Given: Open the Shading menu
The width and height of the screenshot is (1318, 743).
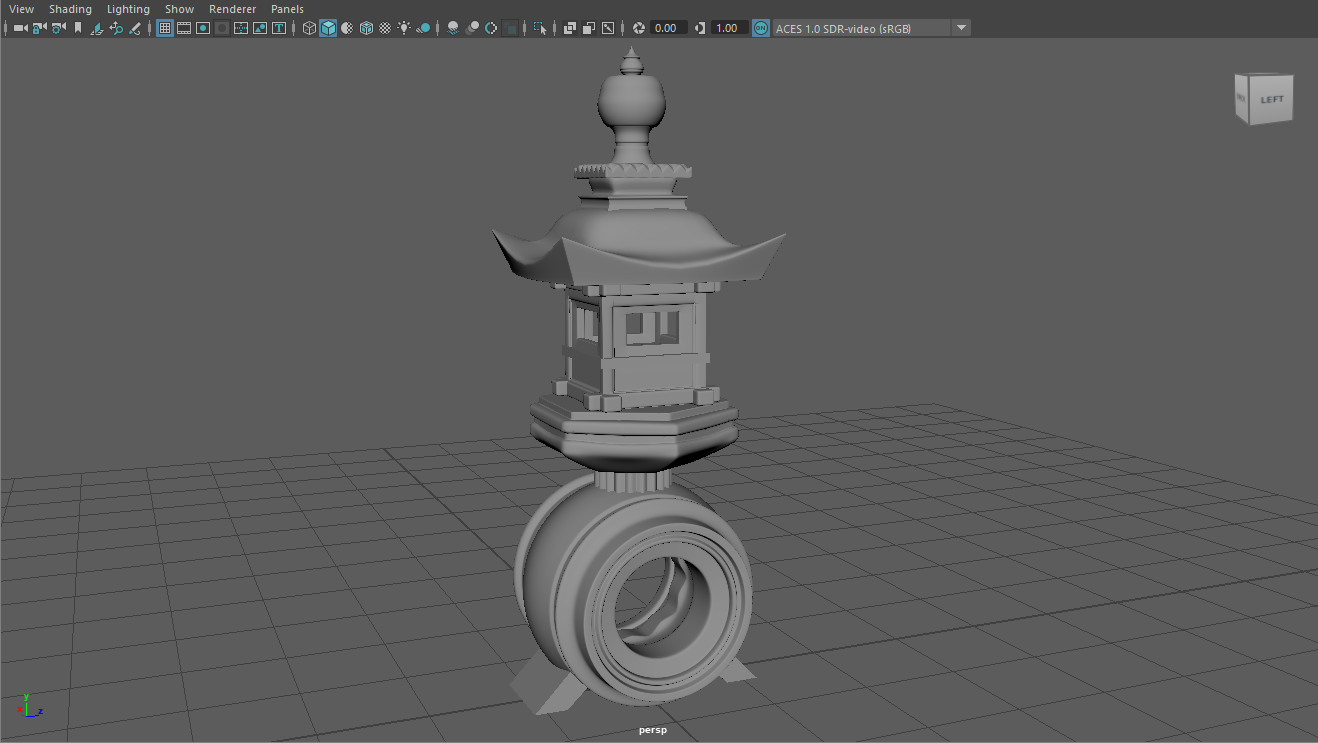Looking at the screenshot, I should (x=70, y=9).
